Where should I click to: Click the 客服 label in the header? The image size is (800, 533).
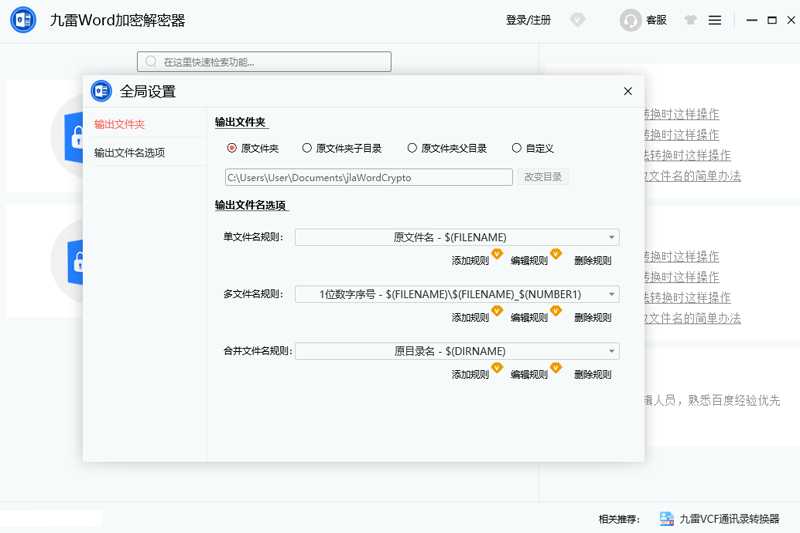pos(656,20)
